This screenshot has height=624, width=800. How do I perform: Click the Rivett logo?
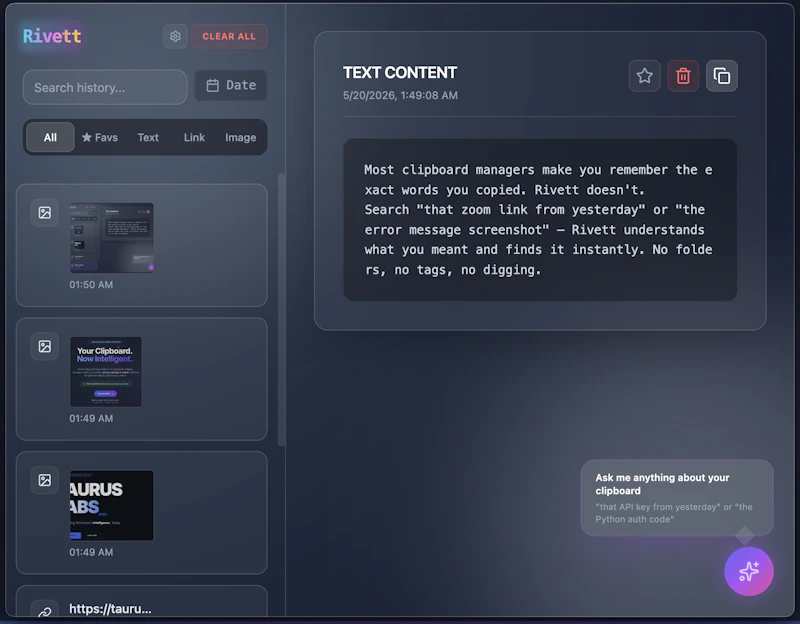coord(52,36)
